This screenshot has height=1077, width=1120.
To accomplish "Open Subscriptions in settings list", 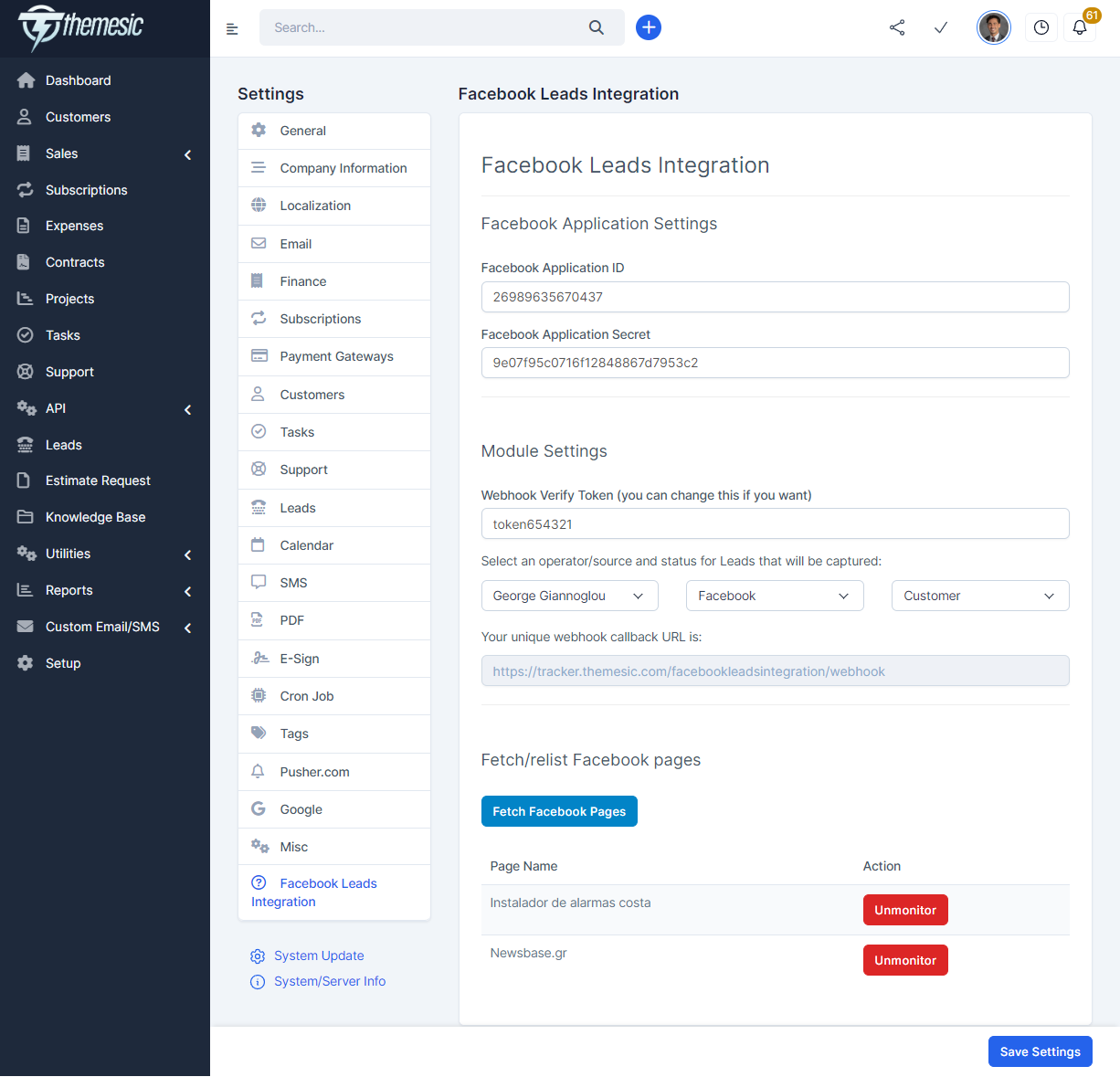I will pos(334,319).
